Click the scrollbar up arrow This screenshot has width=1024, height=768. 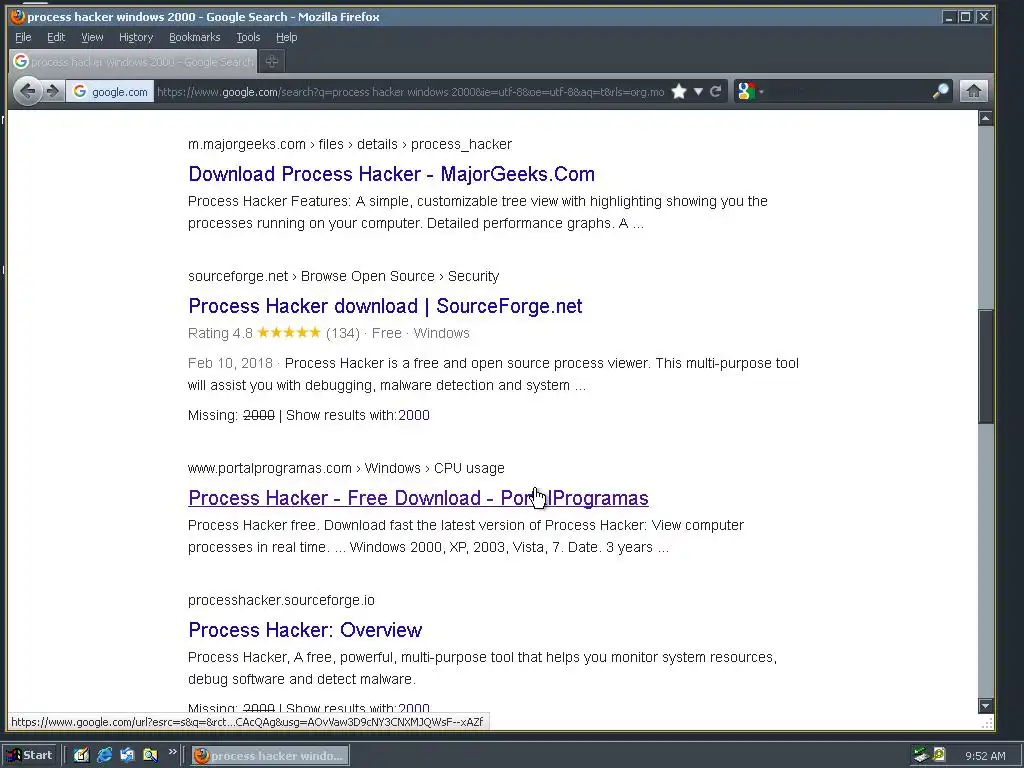[985, 118]
